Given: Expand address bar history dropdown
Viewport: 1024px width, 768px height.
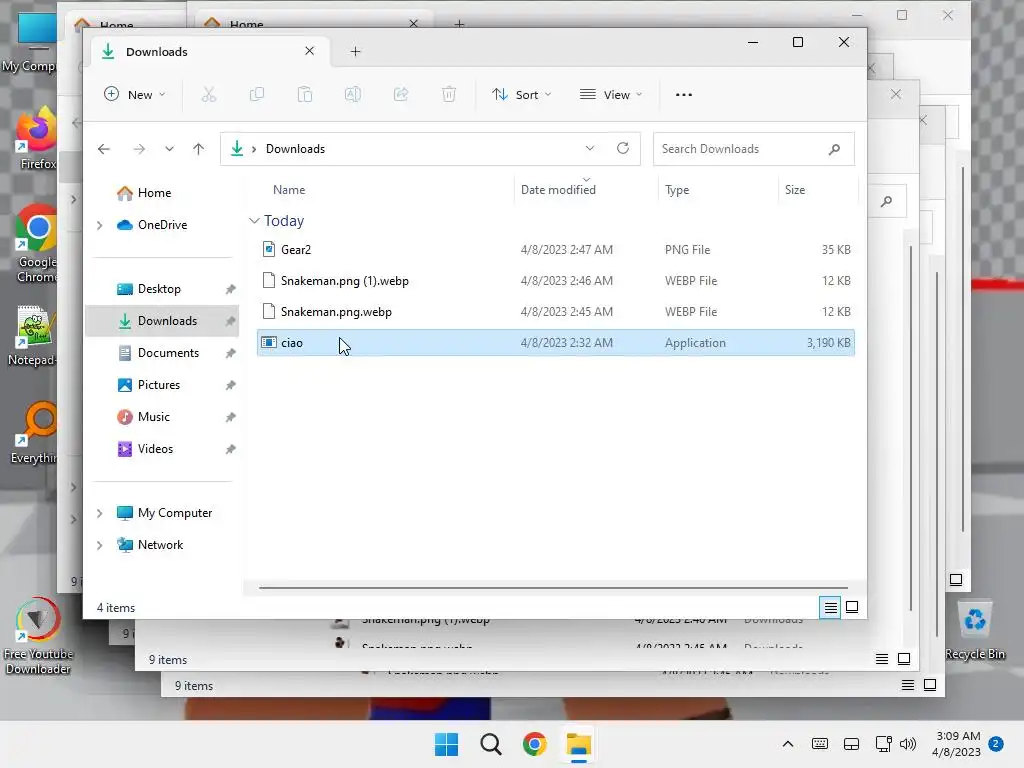Looking at the screenshot, I should click(x=590, y=148).
